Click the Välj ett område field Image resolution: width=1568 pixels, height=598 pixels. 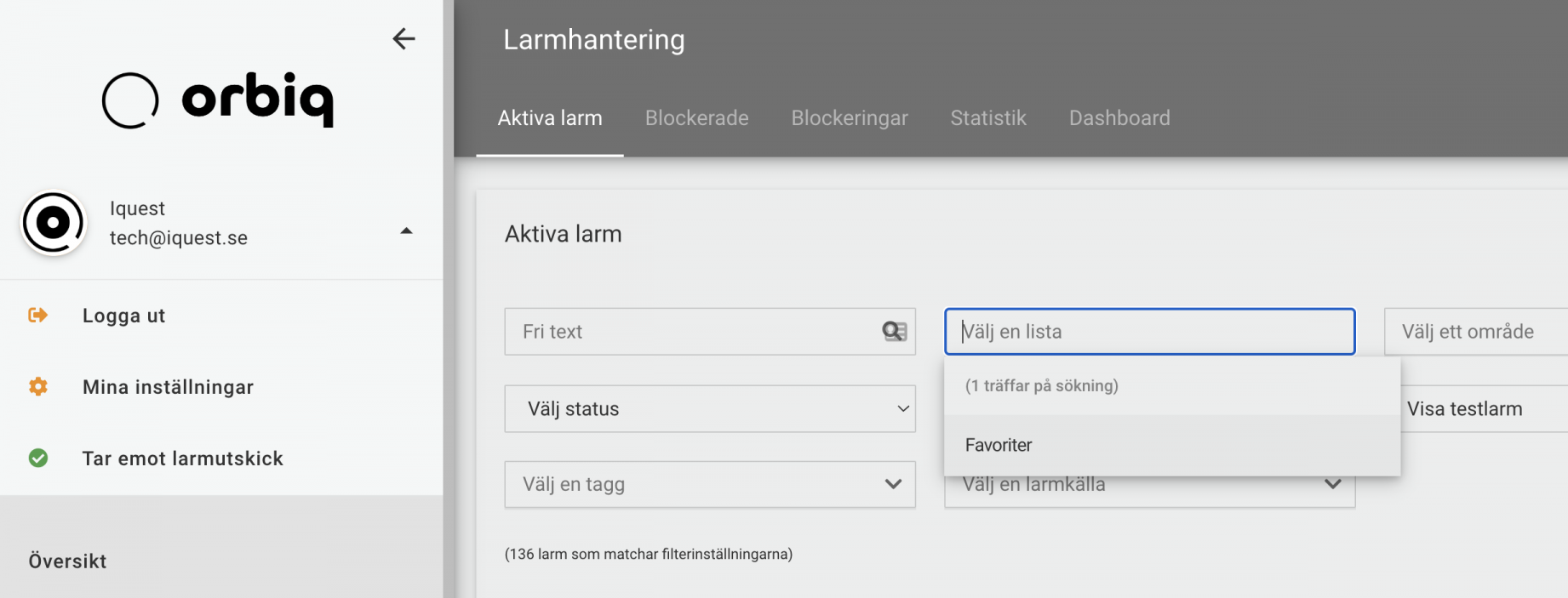pos(1476,332)
